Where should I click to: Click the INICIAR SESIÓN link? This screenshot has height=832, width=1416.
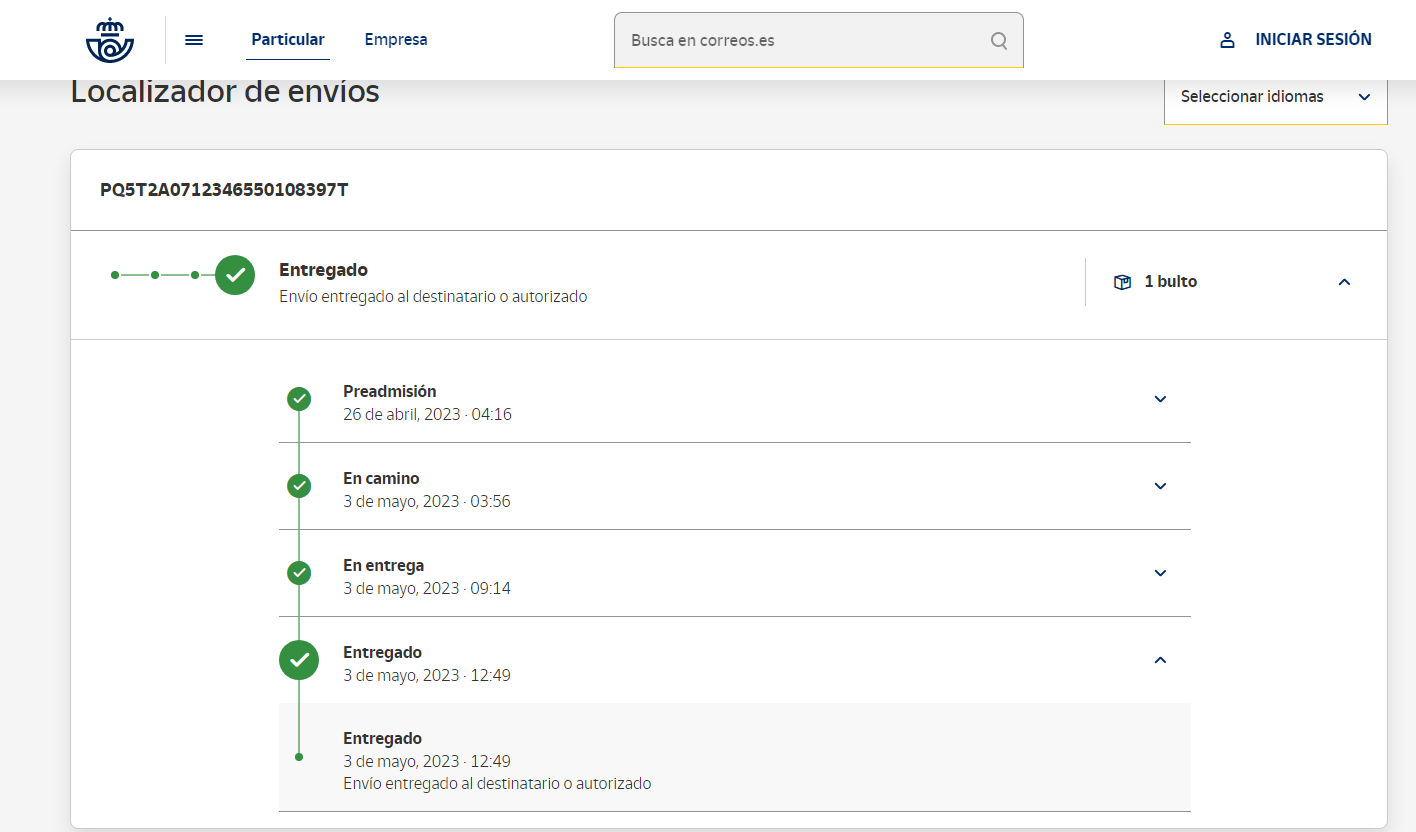coord(1313,40)
